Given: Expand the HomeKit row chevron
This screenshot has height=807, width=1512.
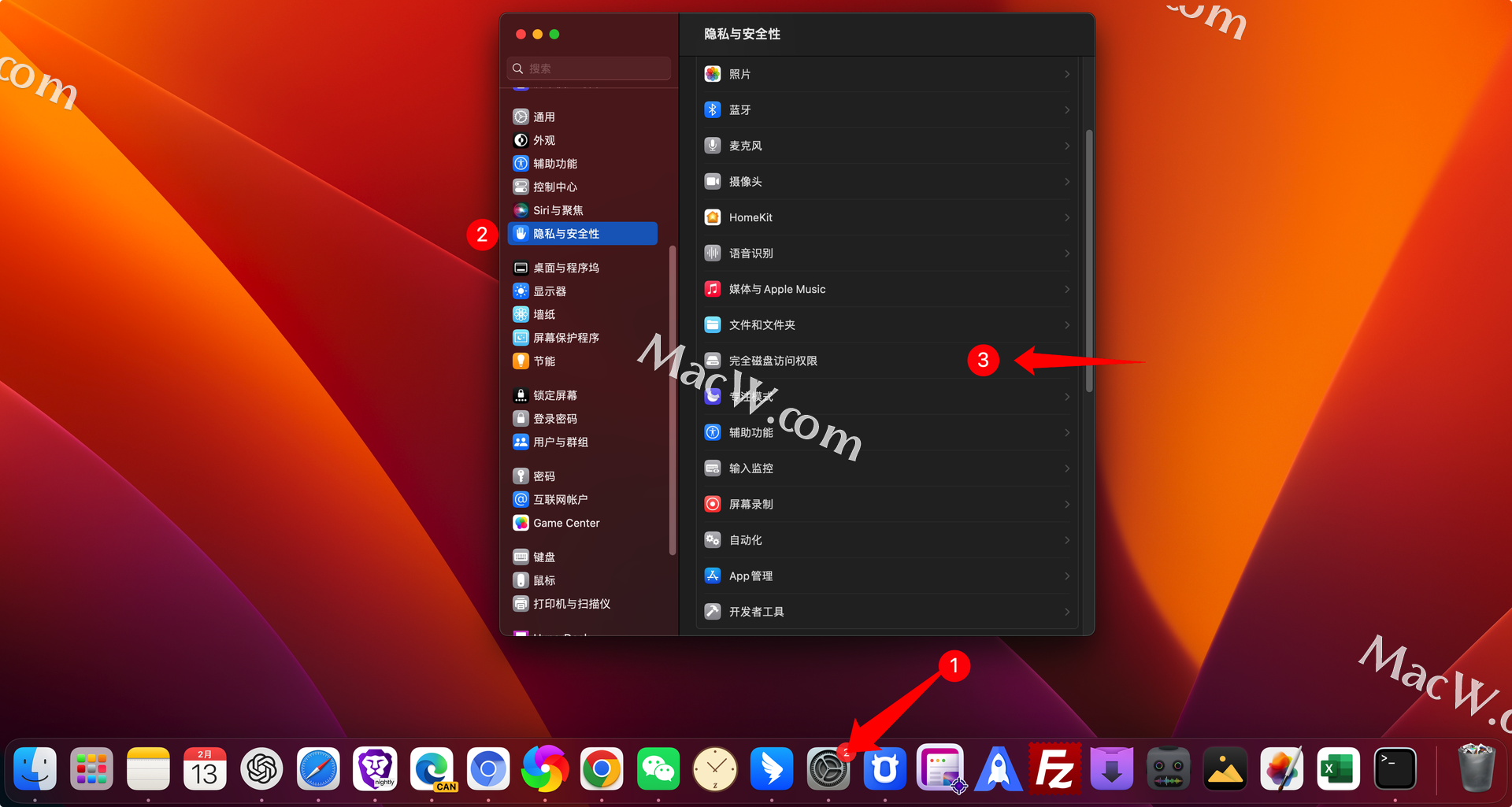Looking at the screenshot, I should click(x=1067, y=217).
